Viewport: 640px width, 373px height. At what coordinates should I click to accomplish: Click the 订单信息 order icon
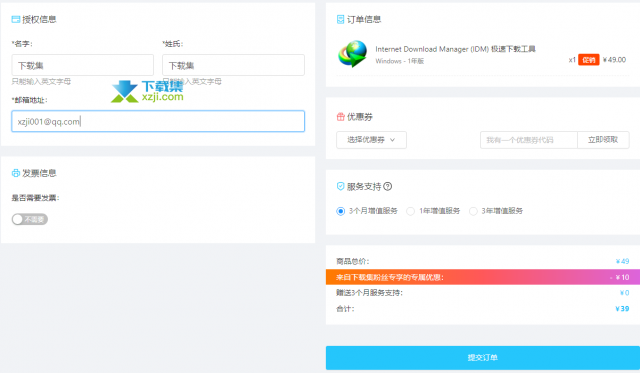pos(340,19)
